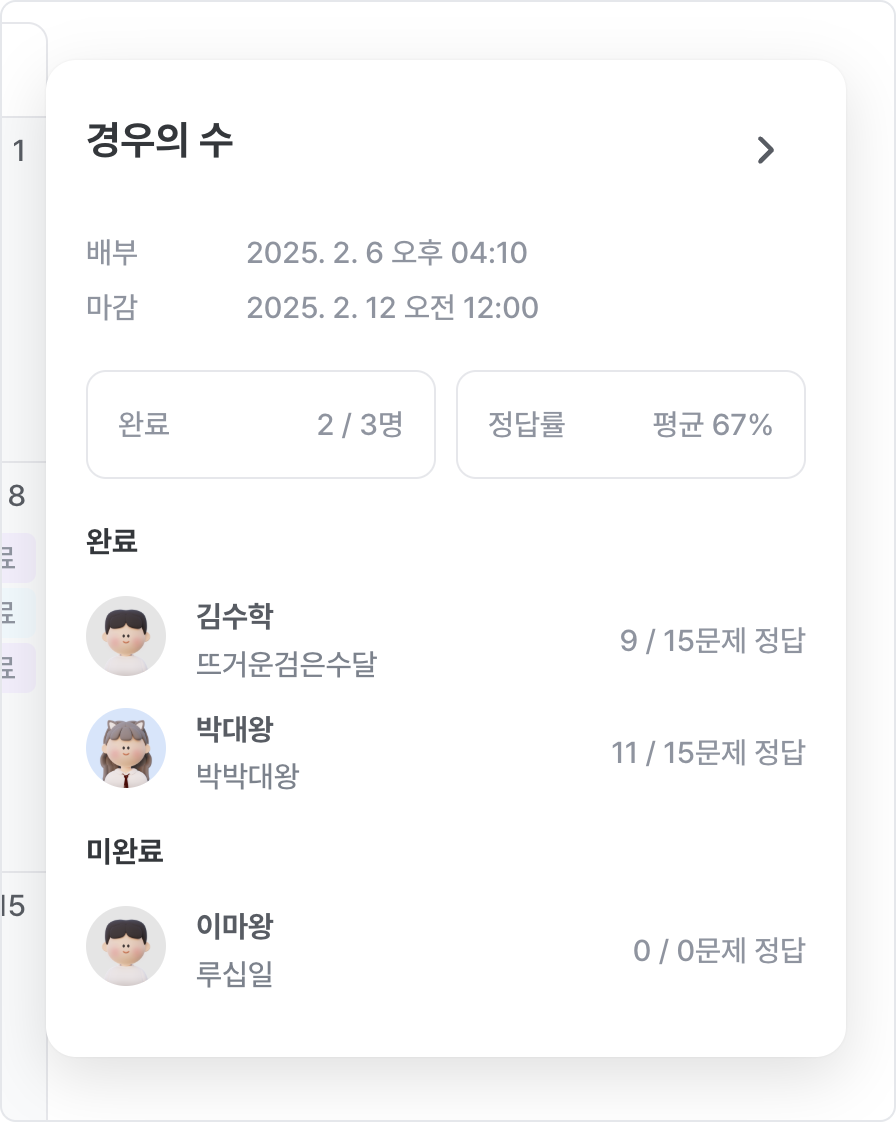The width and height of the screenshot is (896, 1122).
Task: Click 0 / 0문제 정답 score
Action: tap(719, 951)
